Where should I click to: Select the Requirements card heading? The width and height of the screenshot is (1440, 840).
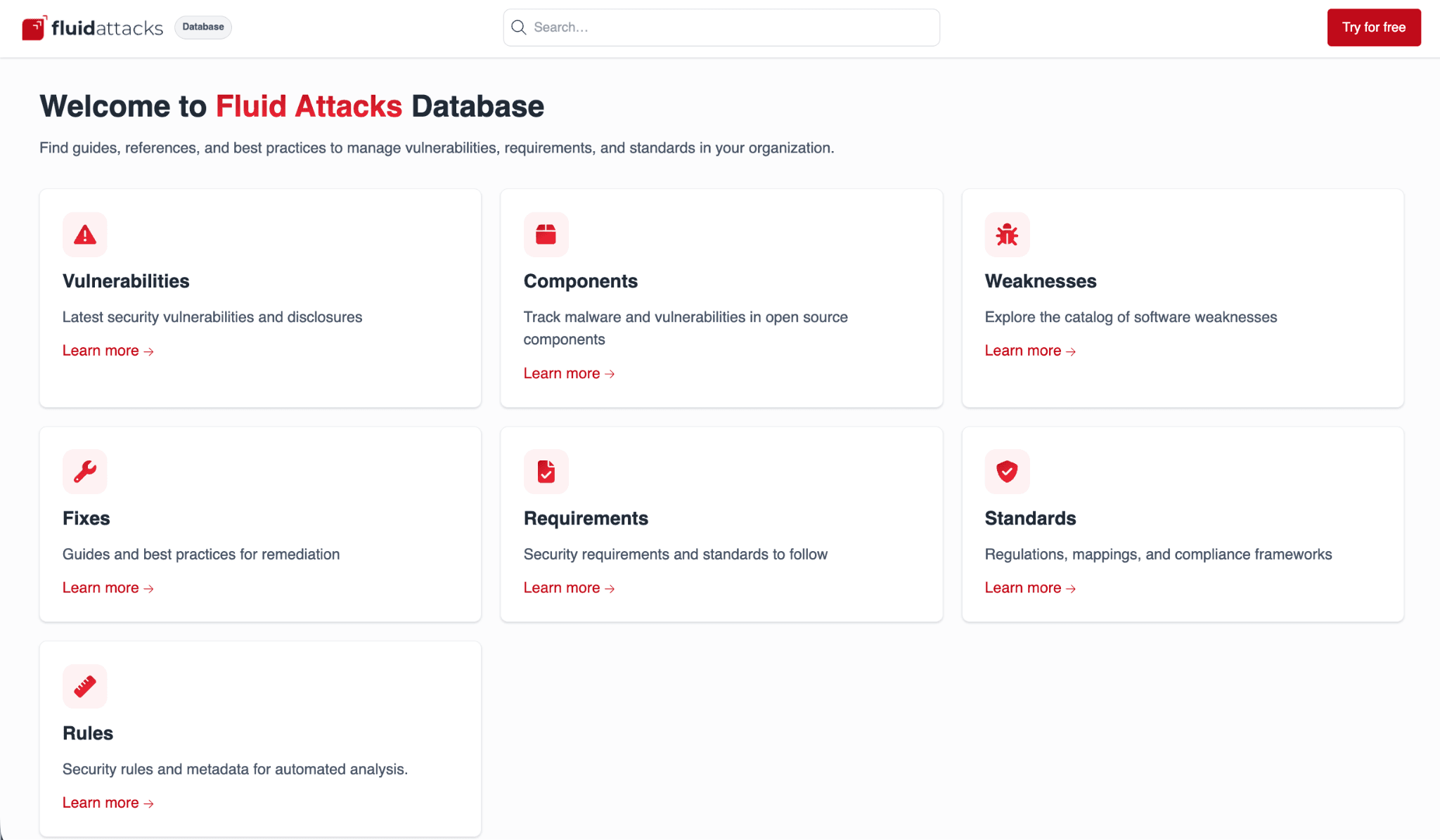point(586,519)
